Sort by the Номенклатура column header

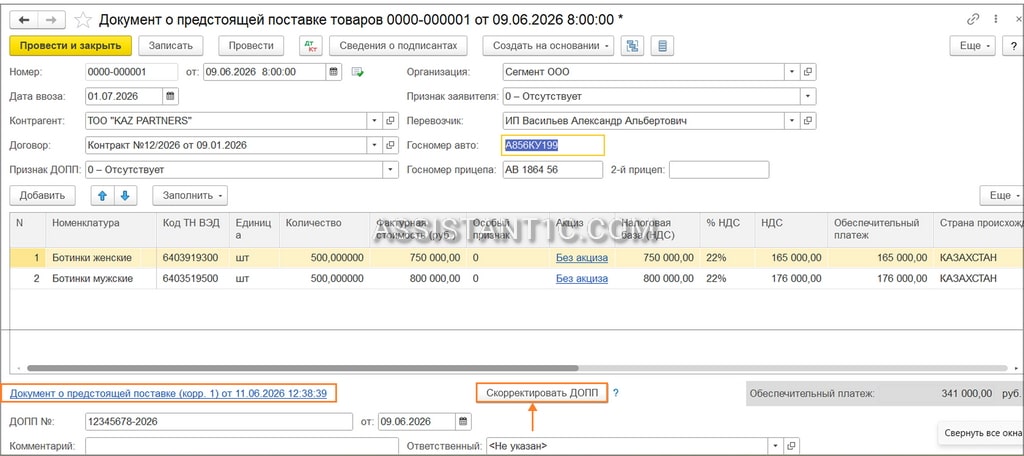pyautogui.click(x=101, y=229)
